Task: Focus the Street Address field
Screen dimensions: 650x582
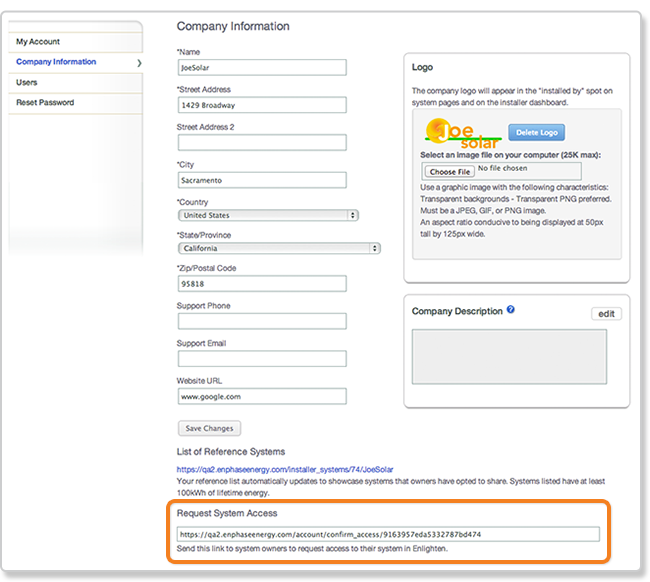Action: pos(262,105)
